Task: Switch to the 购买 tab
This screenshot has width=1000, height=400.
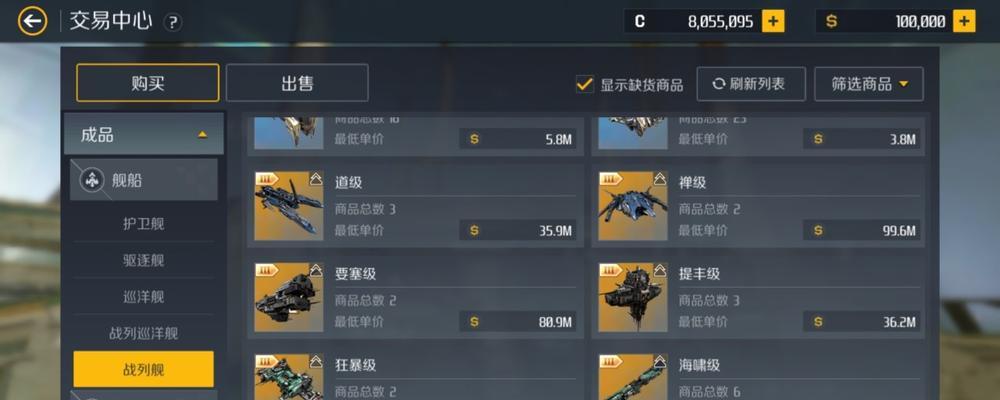Action: point(147,83)
